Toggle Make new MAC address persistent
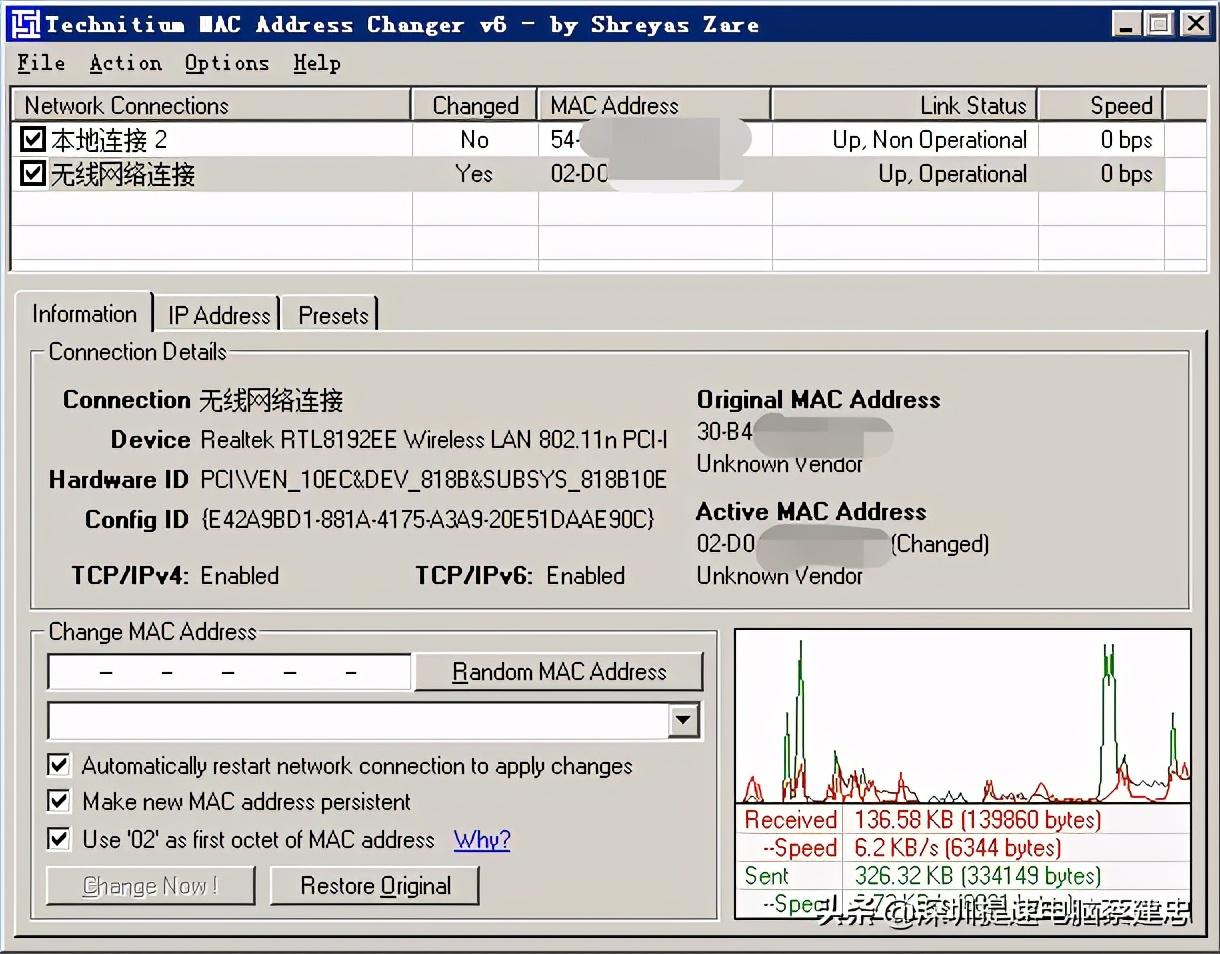Viewport: 1220px width, 954px height. 59,802
